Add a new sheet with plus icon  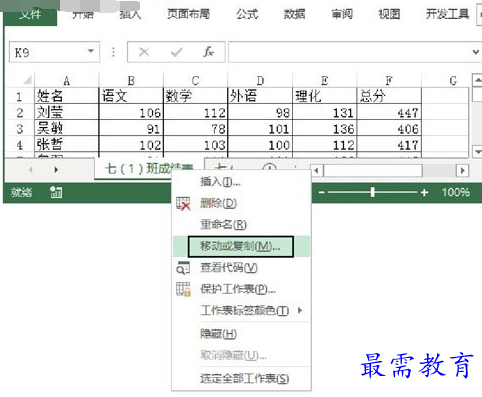click(269, 169)
